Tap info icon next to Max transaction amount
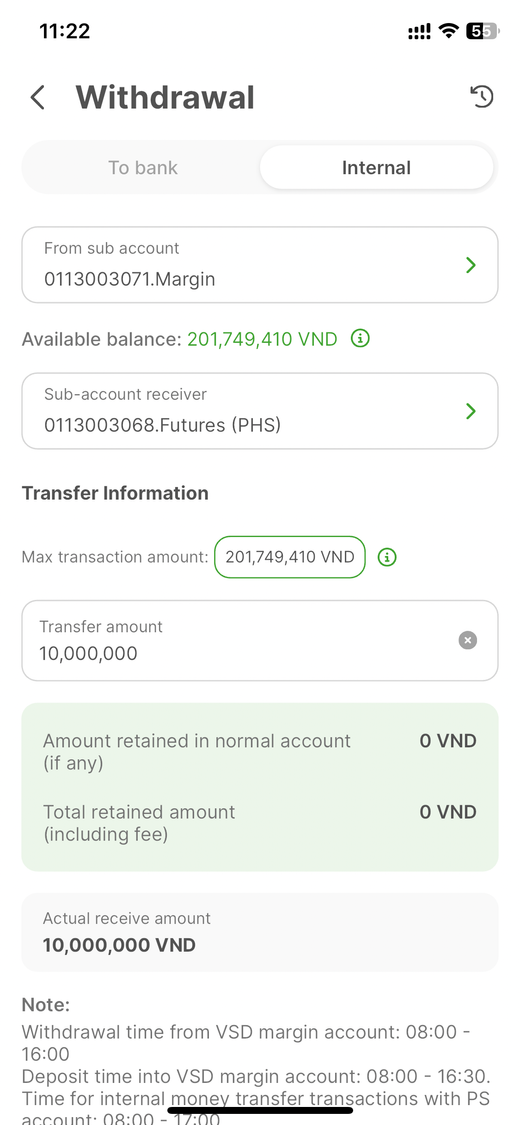This screenshot has height=1125, width=520. [387, 557]
